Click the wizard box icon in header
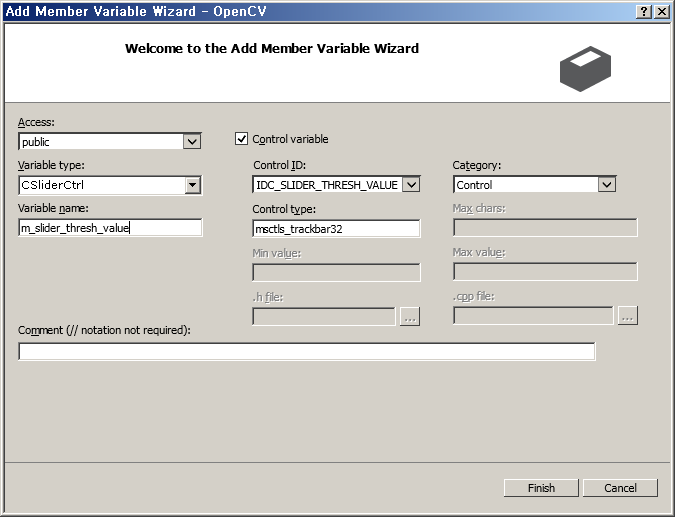This screenshot has height=517, width=675. [585, 68]
